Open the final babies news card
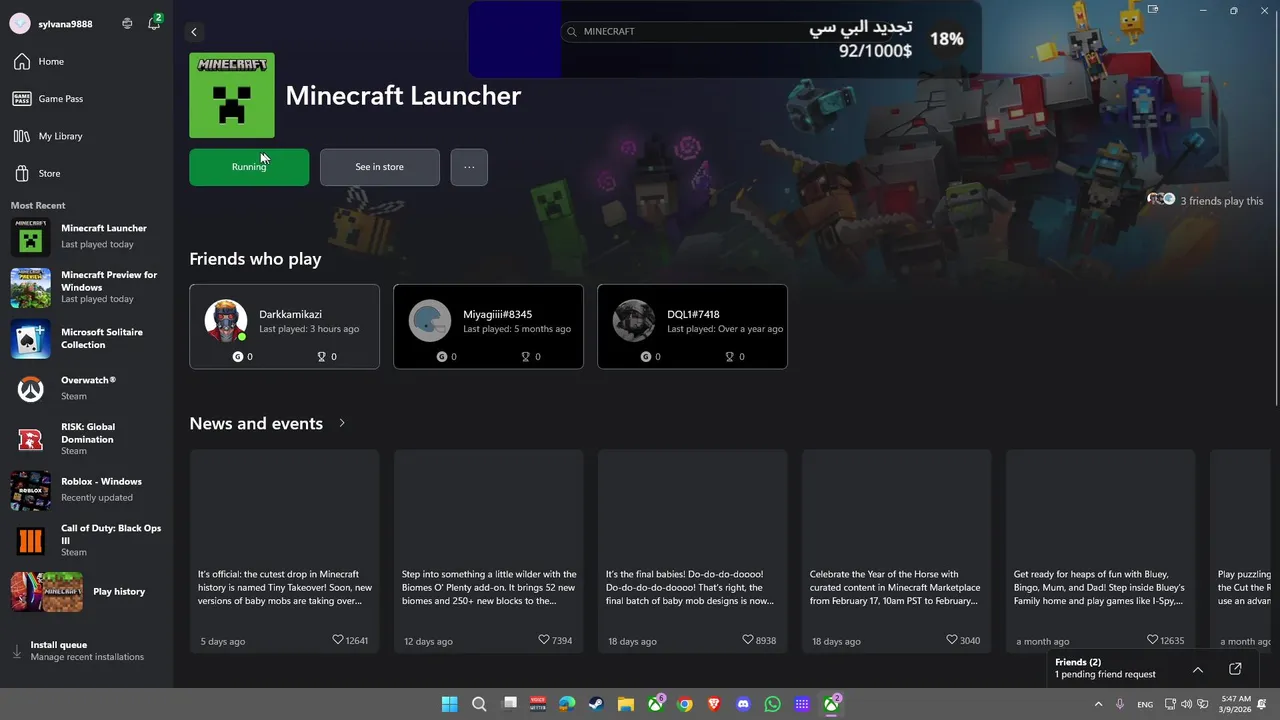The height and width of the screenshot is (720, 1280). 693,551
